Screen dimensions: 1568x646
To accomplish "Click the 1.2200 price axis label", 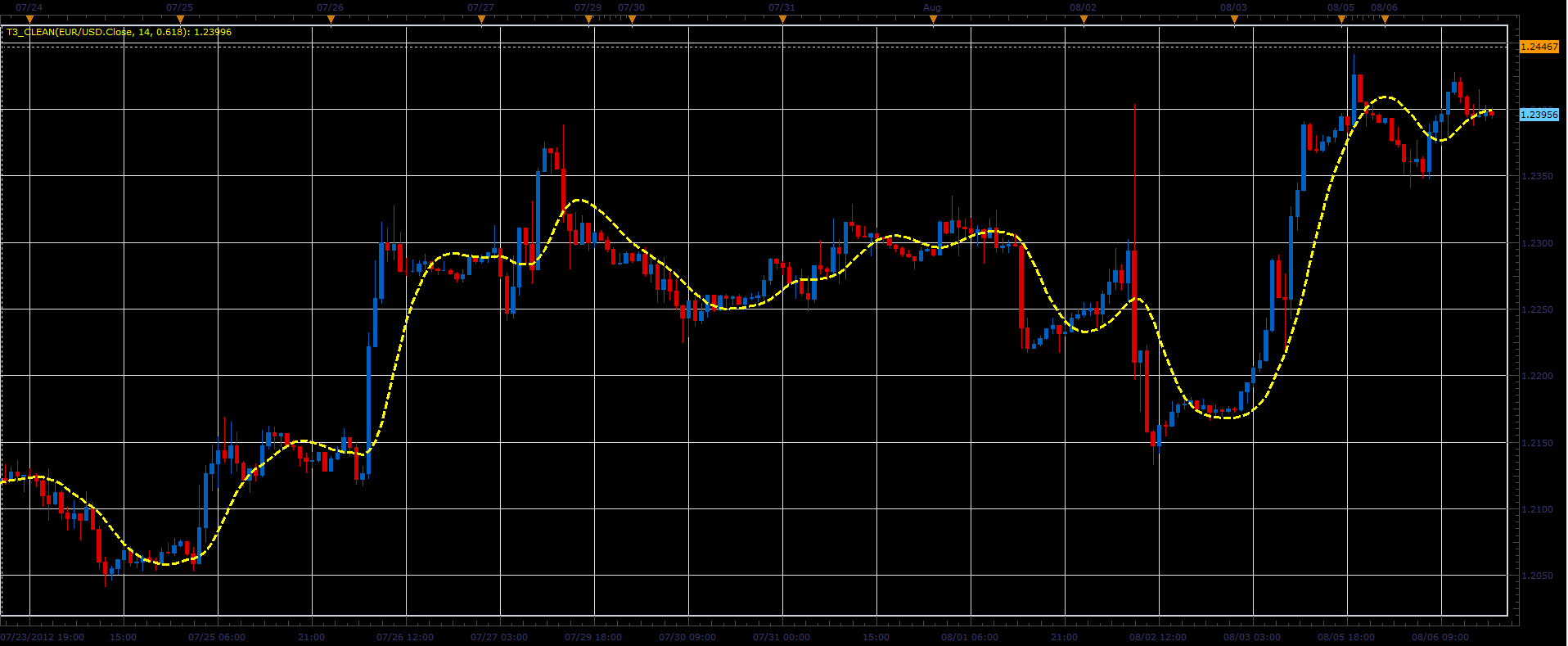I will click(1536, 376).
